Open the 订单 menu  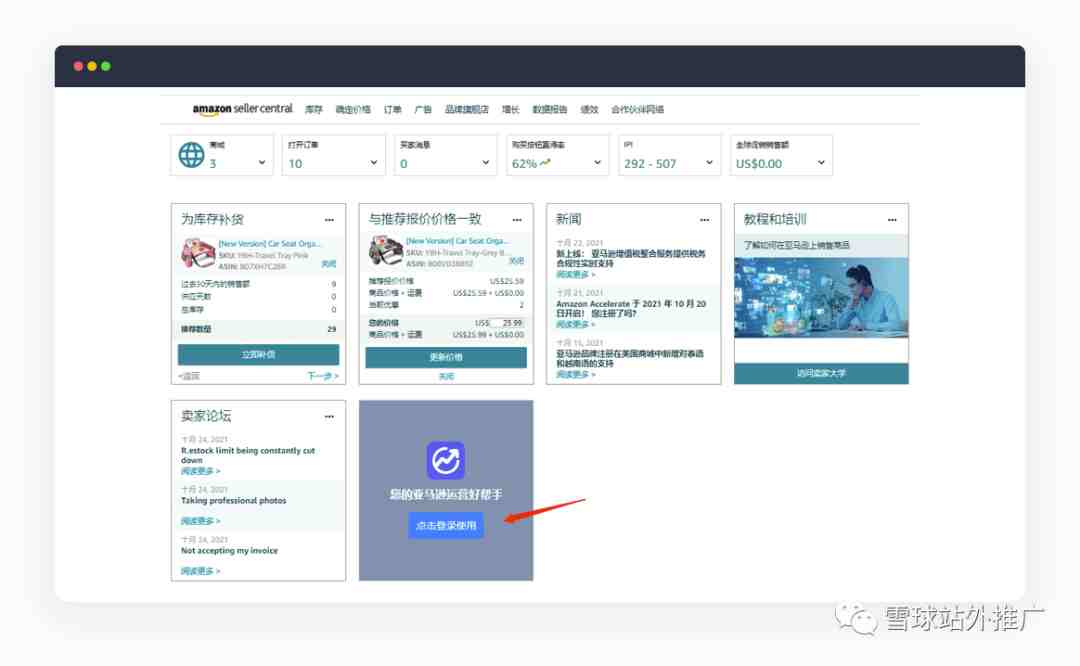pyautogui.click(x=393, y=110)
